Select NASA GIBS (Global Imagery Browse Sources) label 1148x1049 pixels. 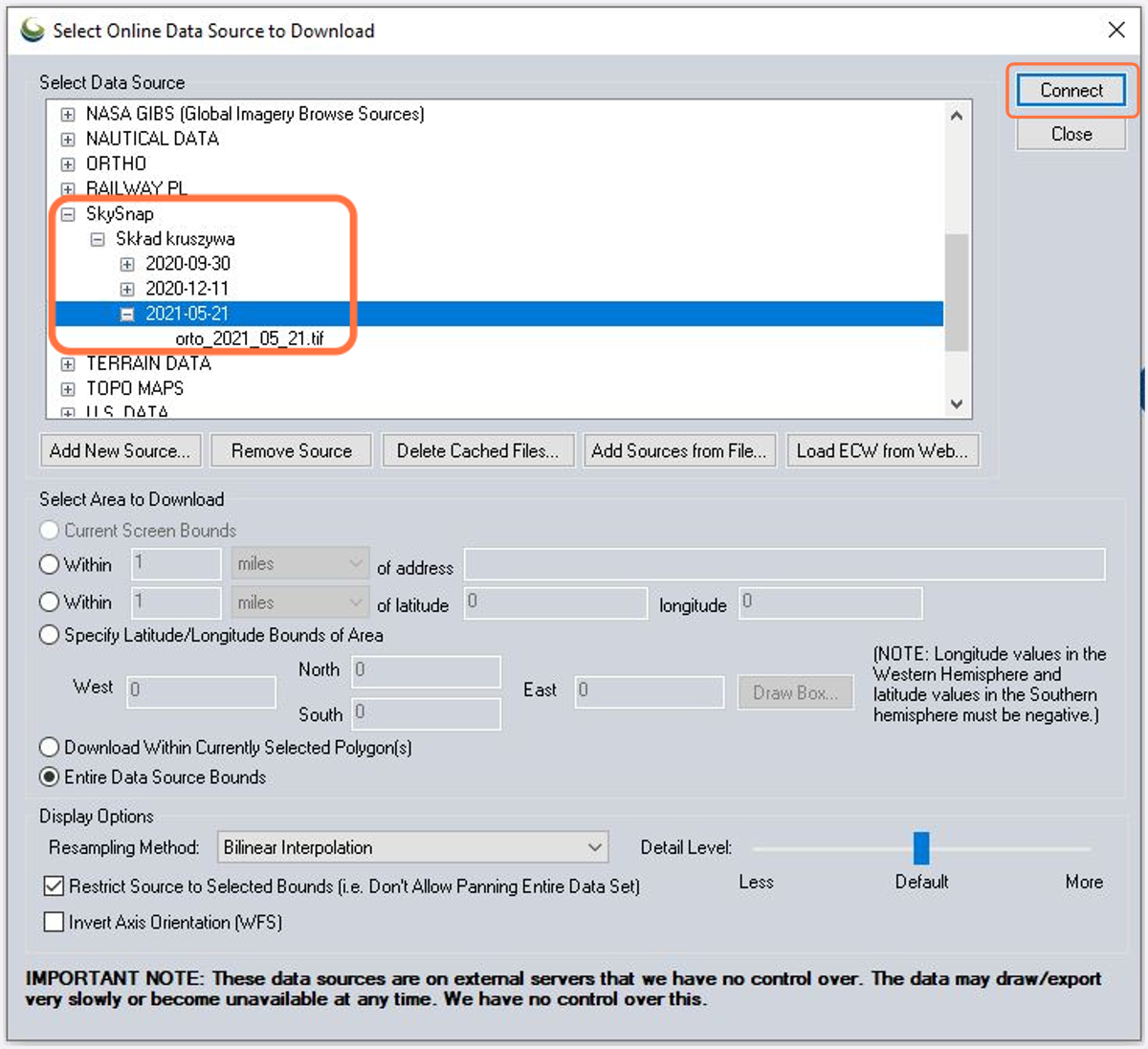pos(255,114)
